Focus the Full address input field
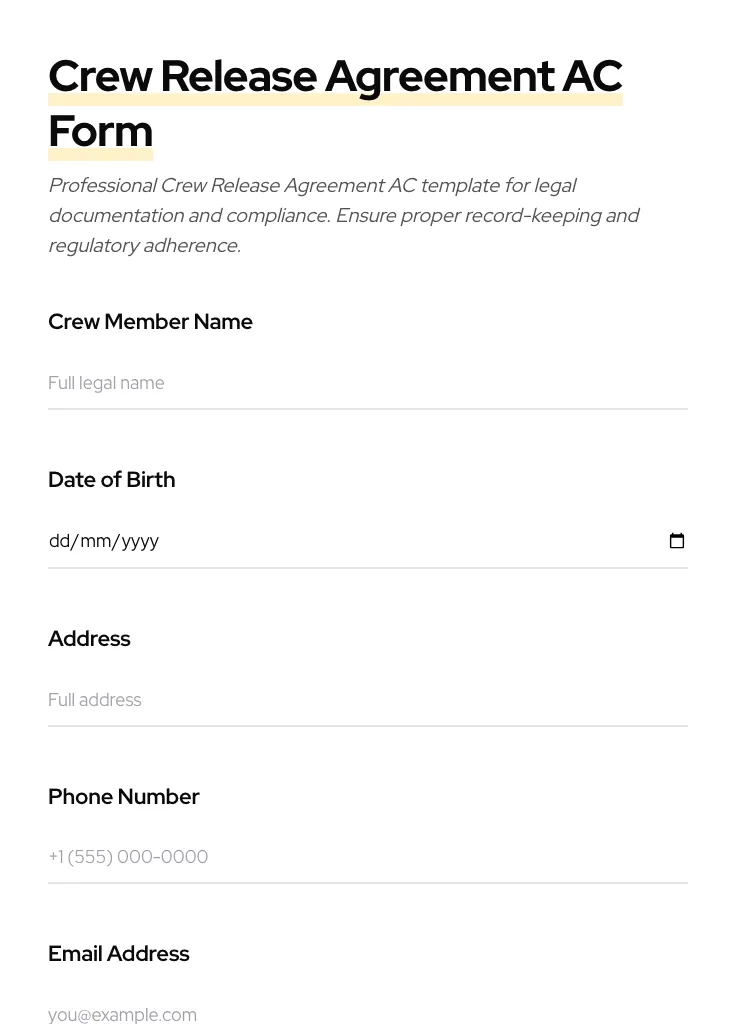 click(367, 700)
